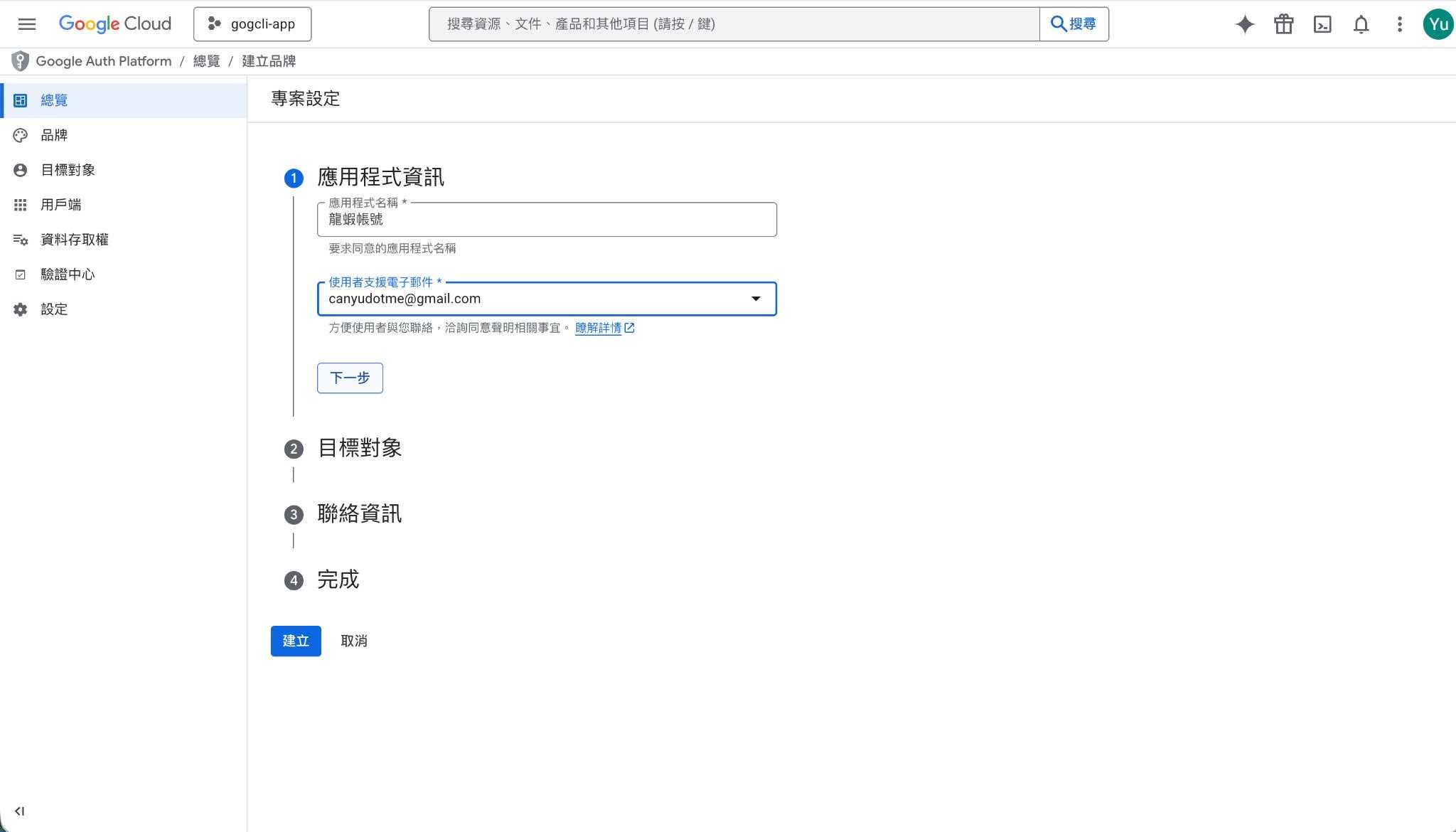Viewport: 1456px width, 832px height.
Task: Collapse the left sidebar panel
Action: click(x=19, y=811)
